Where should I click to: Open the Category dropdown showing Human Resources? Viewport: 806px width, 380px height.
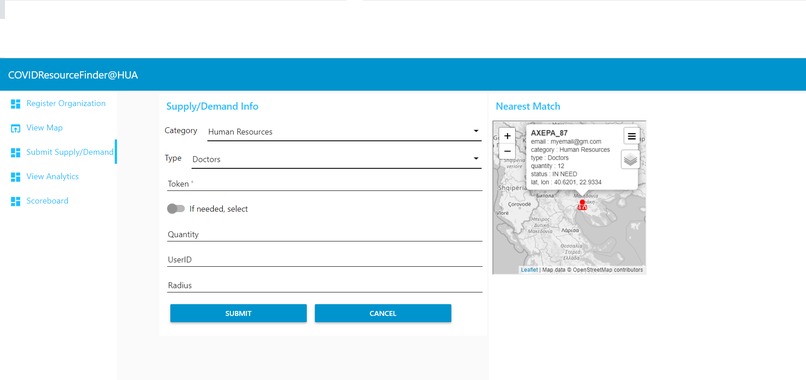coord(344,132)
